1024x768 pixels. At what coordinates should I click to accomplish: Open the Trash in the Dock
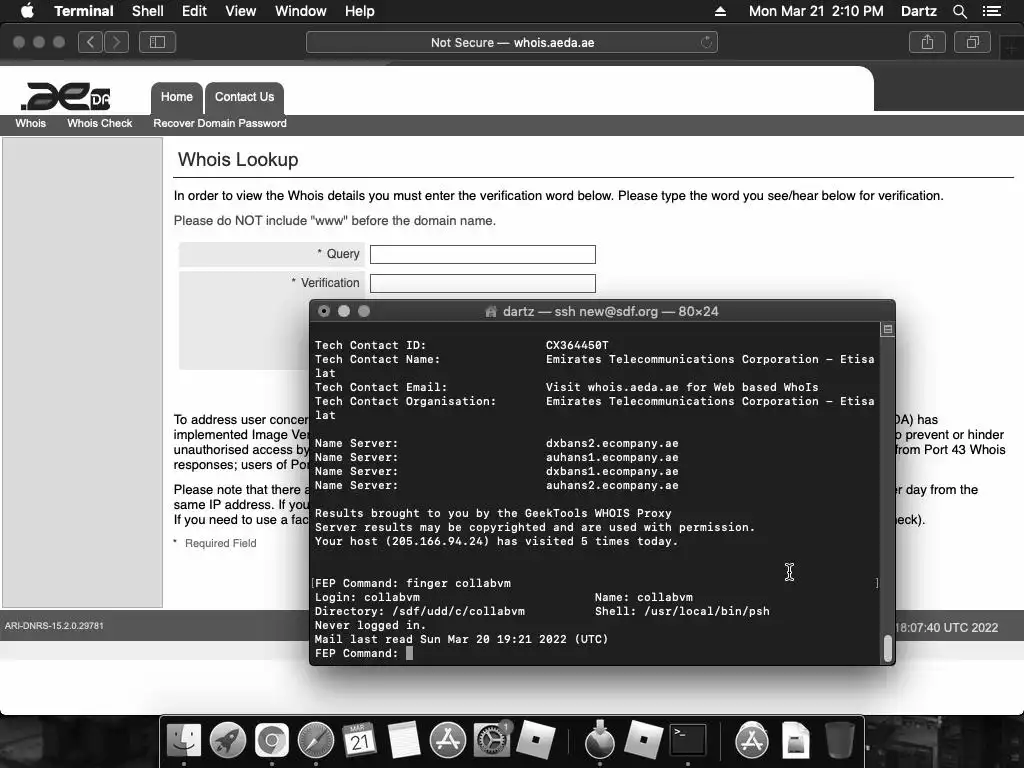pos(839,740)
